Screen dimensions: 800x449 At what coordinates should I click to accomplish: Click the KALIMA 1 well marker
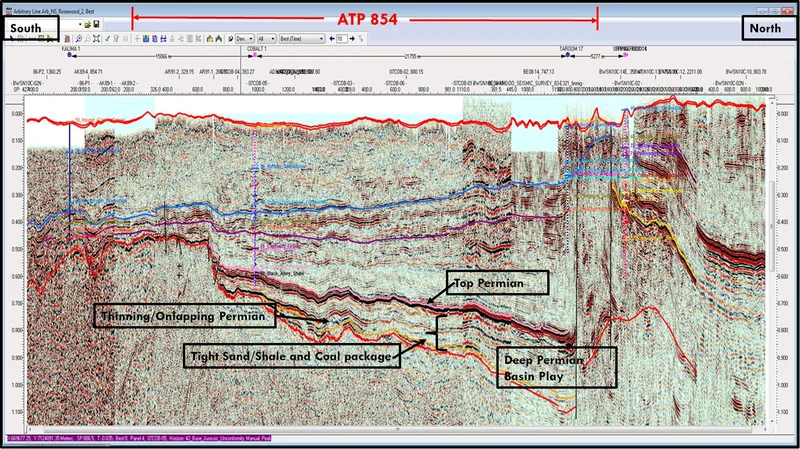click(x=69, y=55)
